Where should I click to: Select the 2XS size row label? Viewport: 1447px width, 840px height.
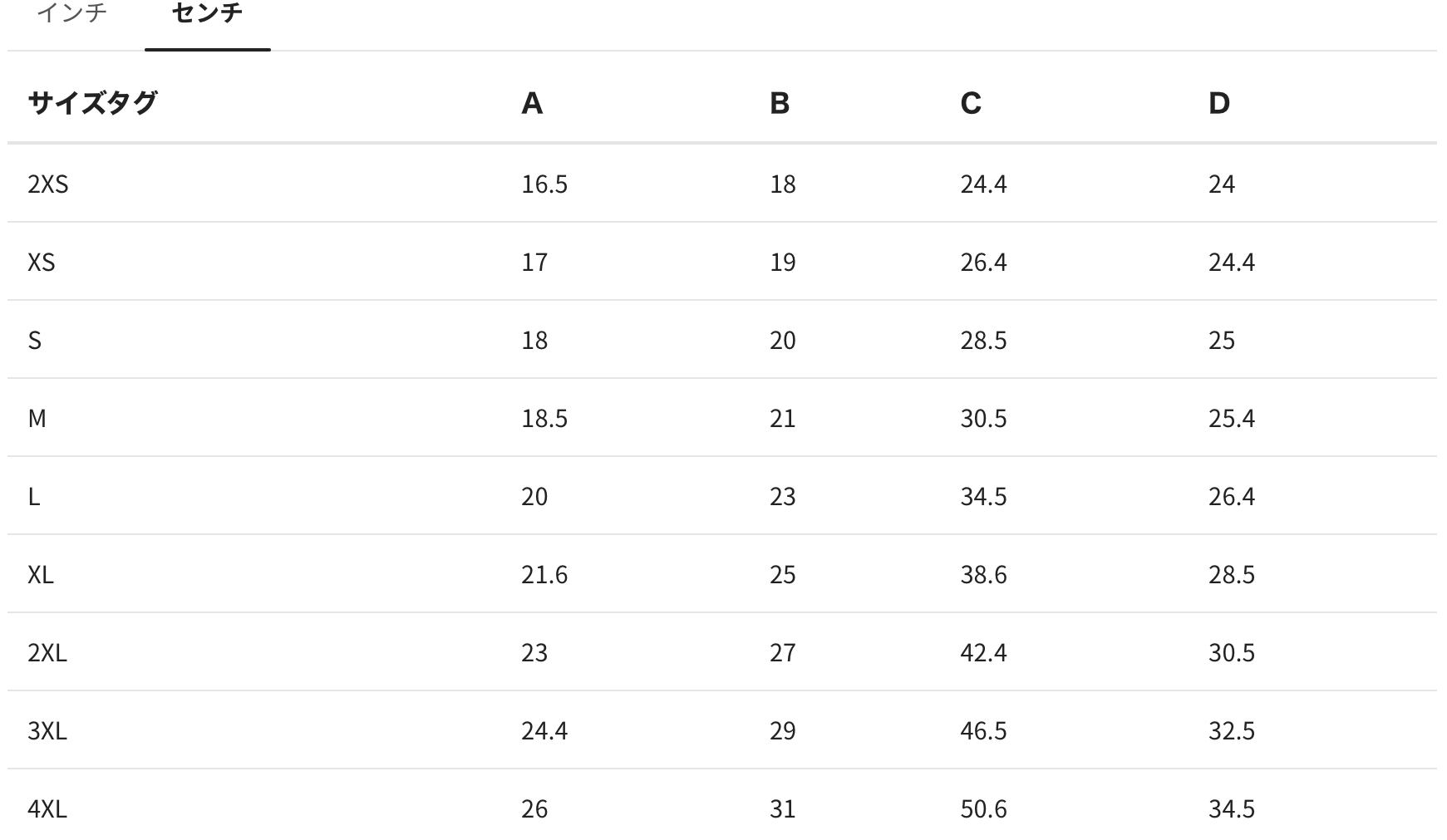(x=48, y=184)
